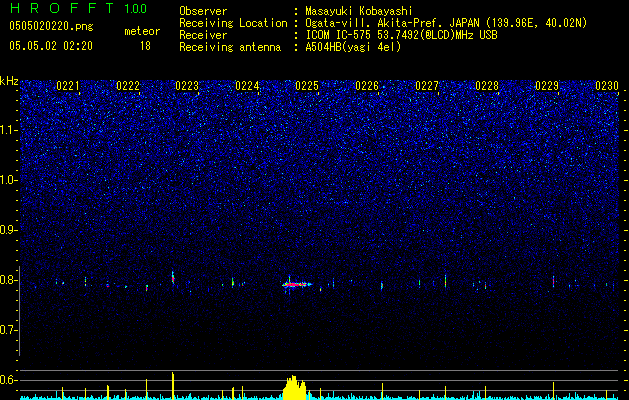Click the kHz axis unit label
629x400 pixels.
(9, 81)
